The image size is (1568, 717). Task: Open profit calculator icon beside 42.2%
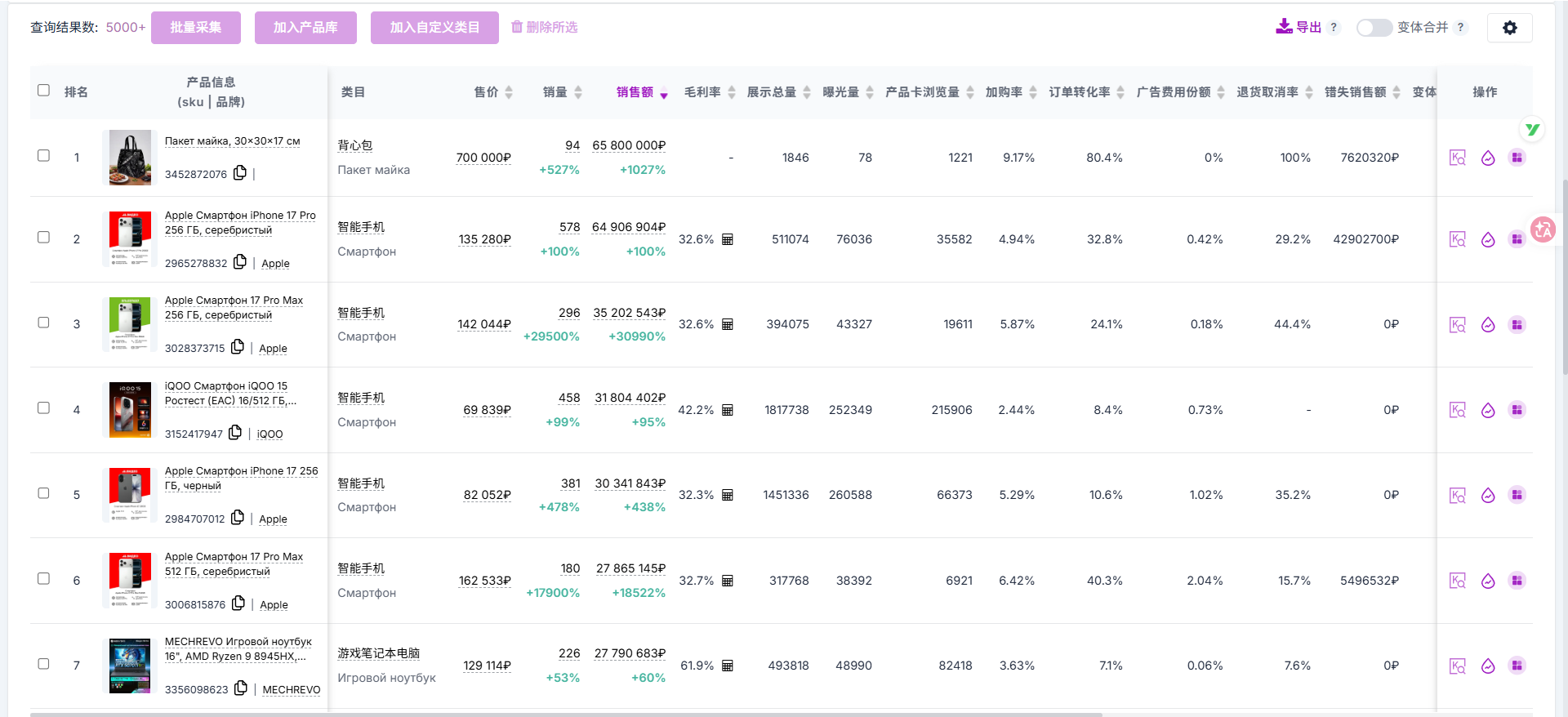(728, 410)
